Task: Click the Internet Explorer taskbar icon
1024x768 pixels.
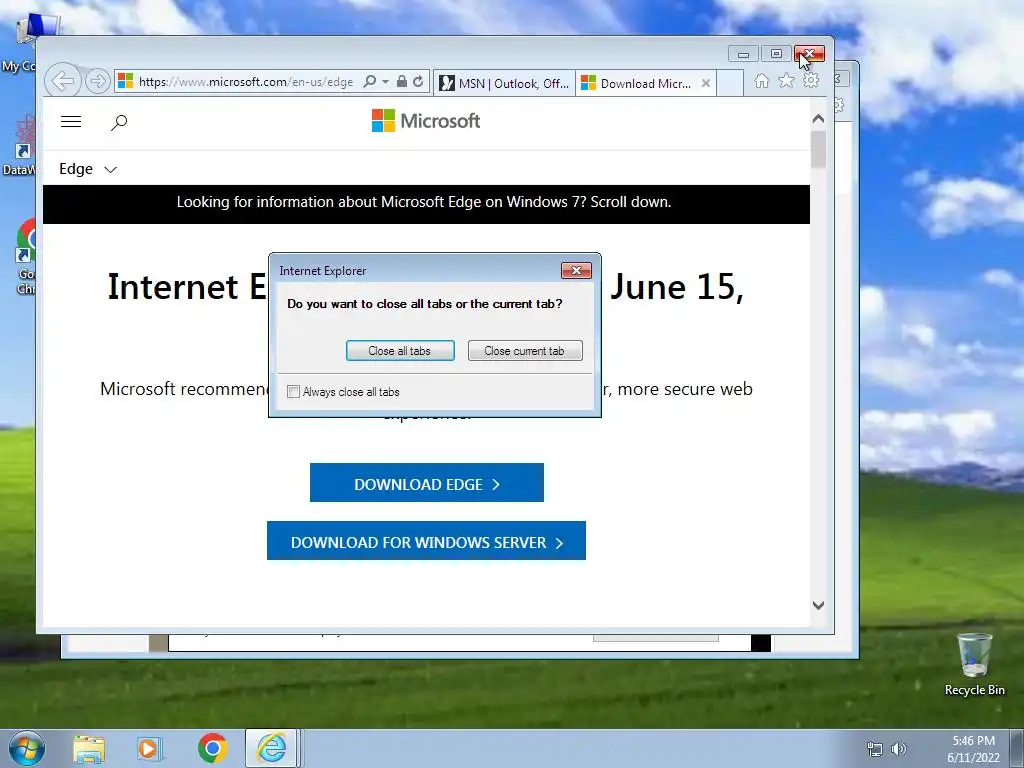Action: point(272,748)
